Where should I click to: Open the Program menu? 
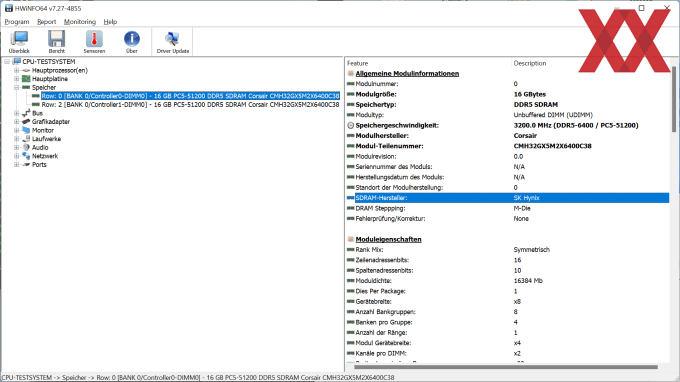click(x=17, y=22)
